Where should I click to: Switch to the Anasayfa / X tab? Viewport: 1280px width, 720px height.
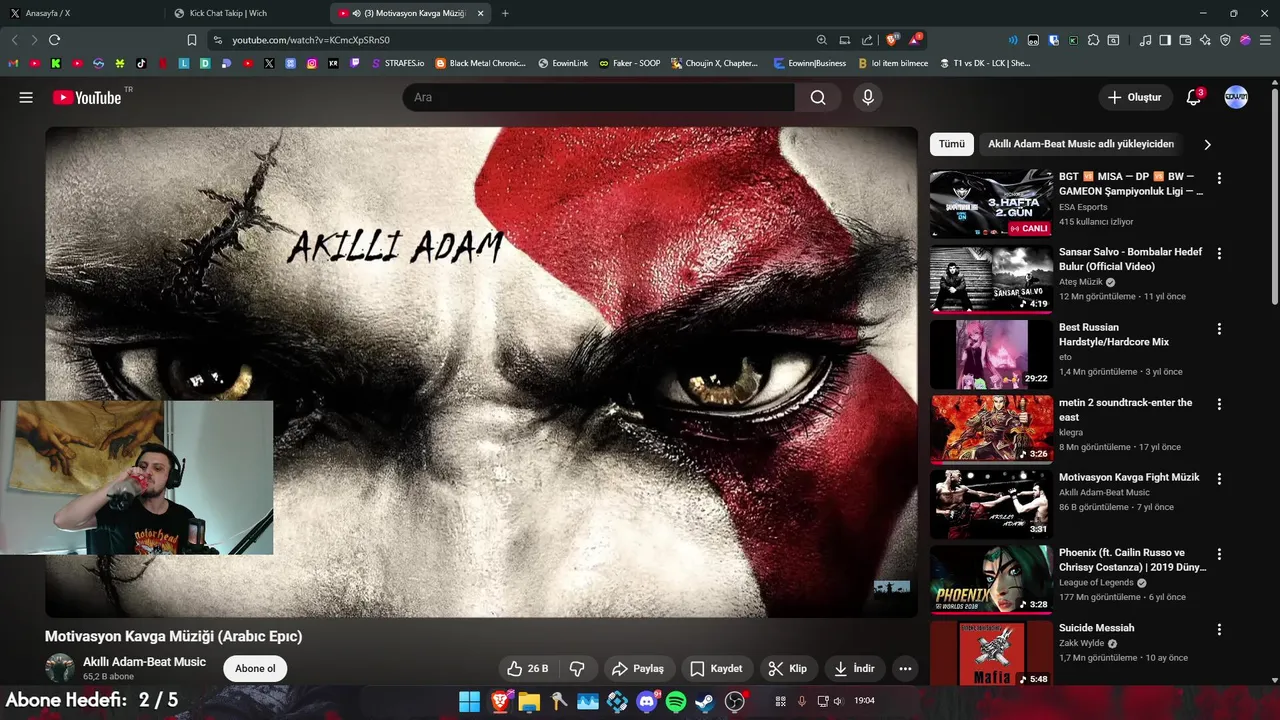[x=80, y=13]
